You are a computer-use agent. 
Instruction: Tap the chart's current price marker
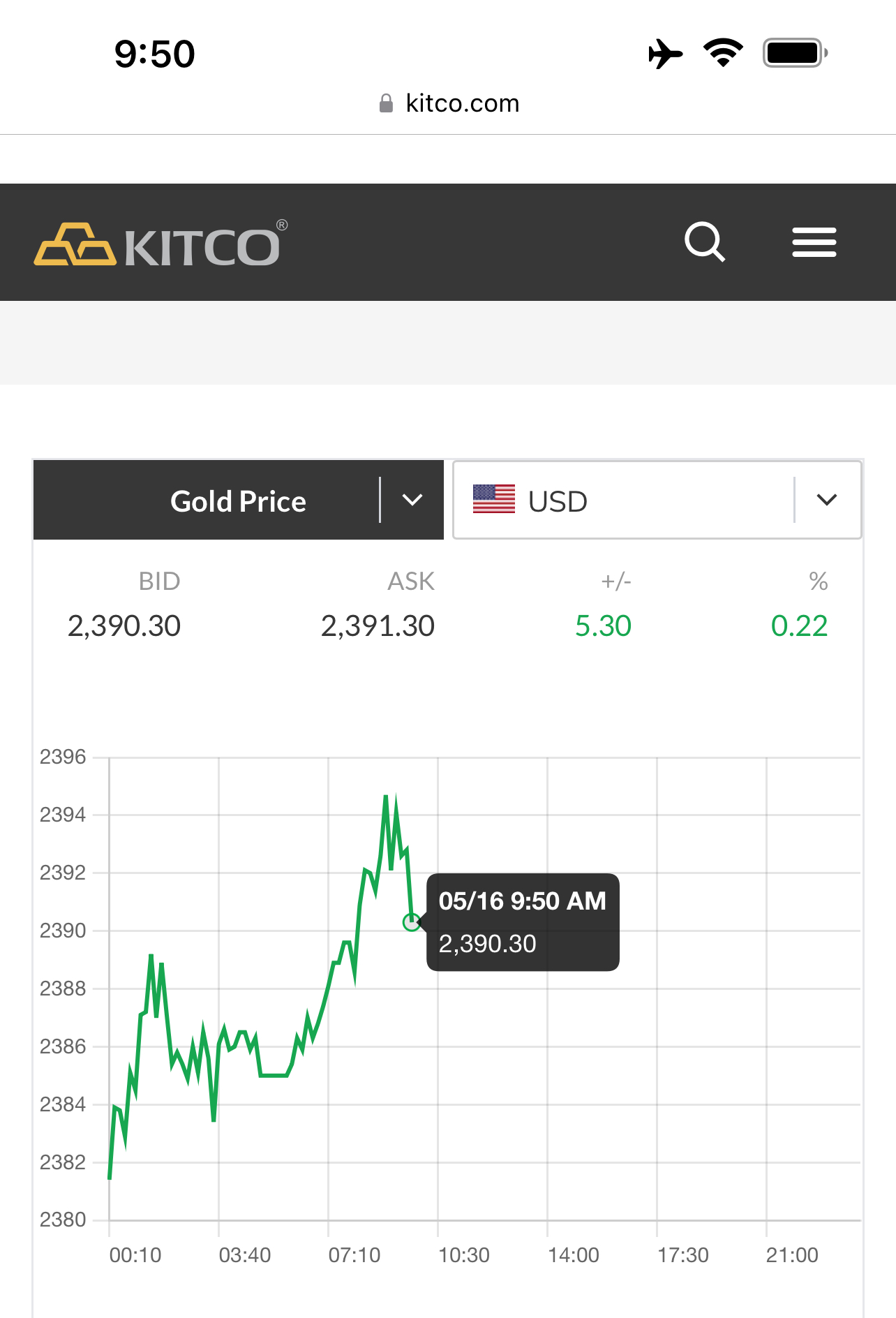coord(412,922)
